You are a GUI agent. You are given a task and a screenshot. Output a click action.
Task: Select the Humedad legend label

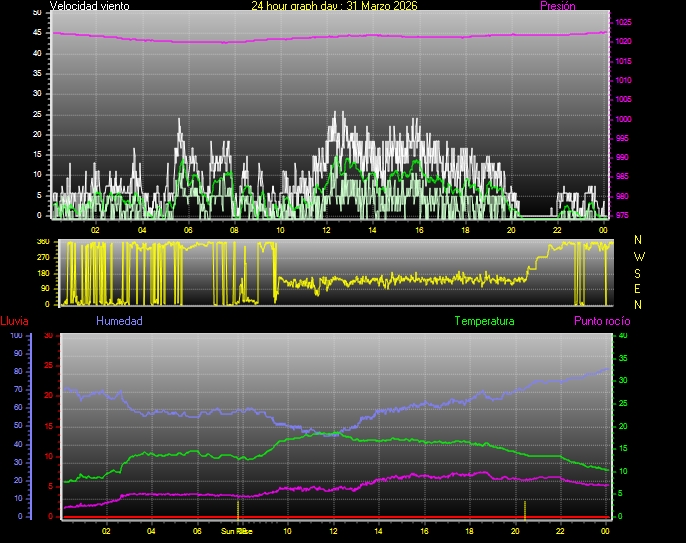click(x=119, y=321)
